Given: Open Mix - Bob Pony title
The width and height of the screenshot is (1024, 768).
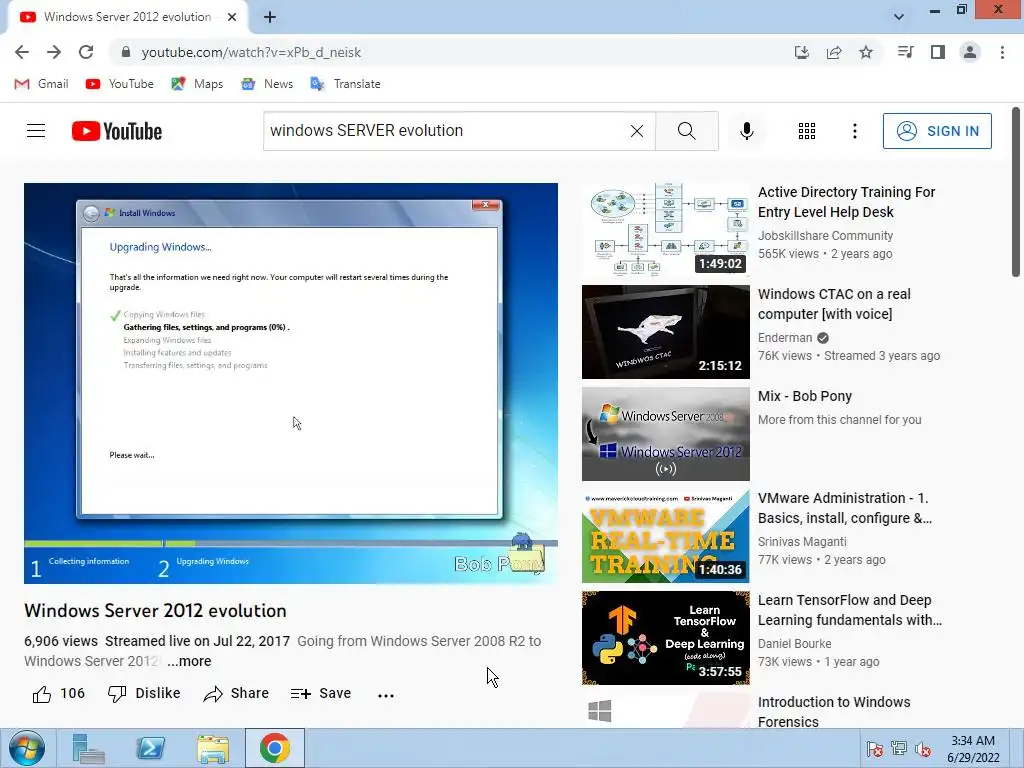Looking at the screenshot, I should click(805, 396).
